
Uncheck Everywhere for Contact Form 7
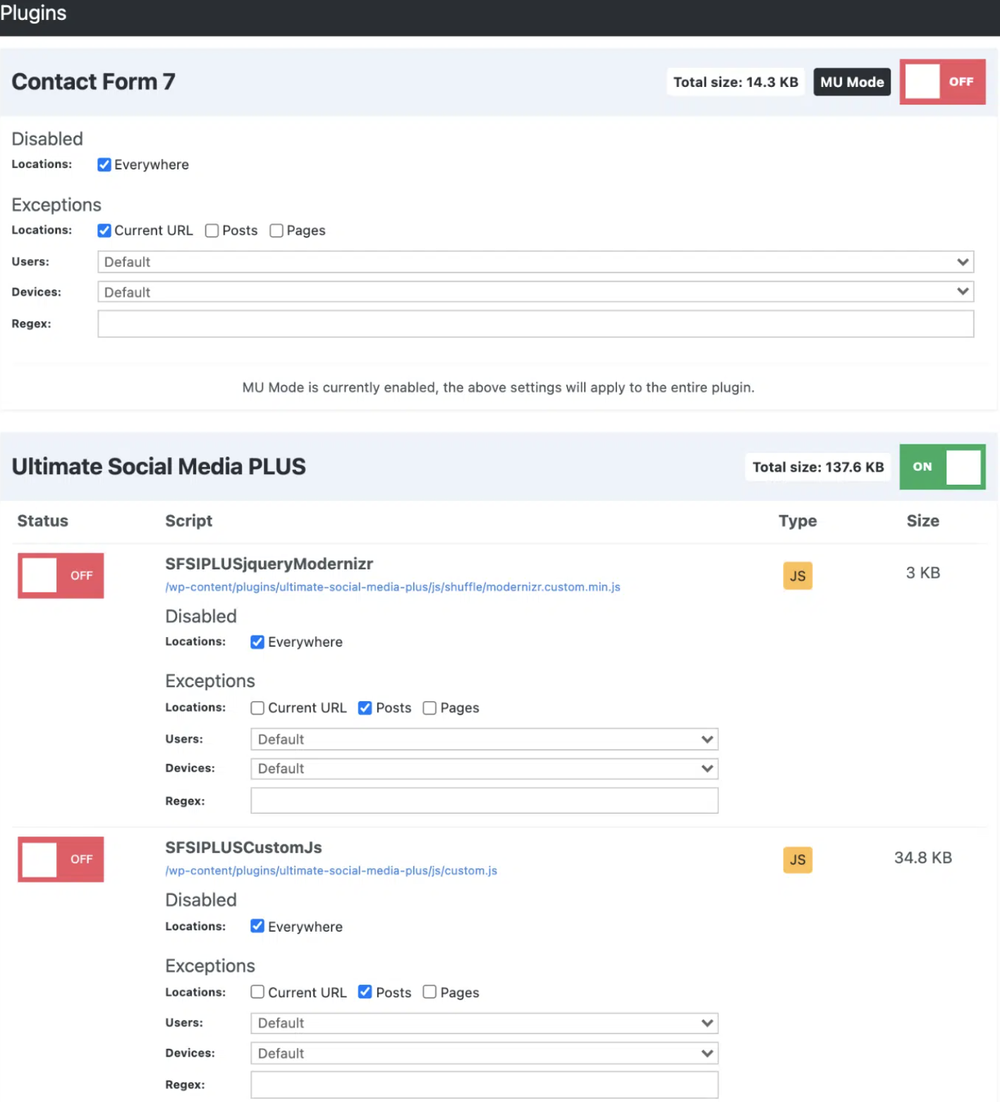tap(104, 164)
